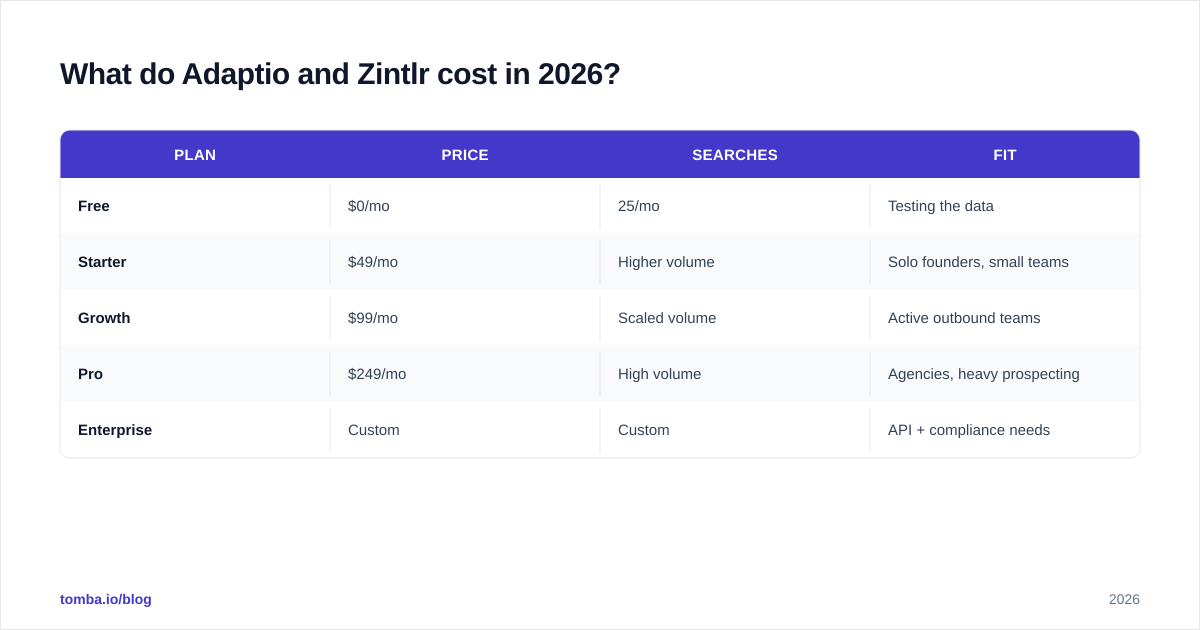The image size is (1200, 630).
Task: Click the Solo founders, small teams cell
Action: pos(1005,262)
